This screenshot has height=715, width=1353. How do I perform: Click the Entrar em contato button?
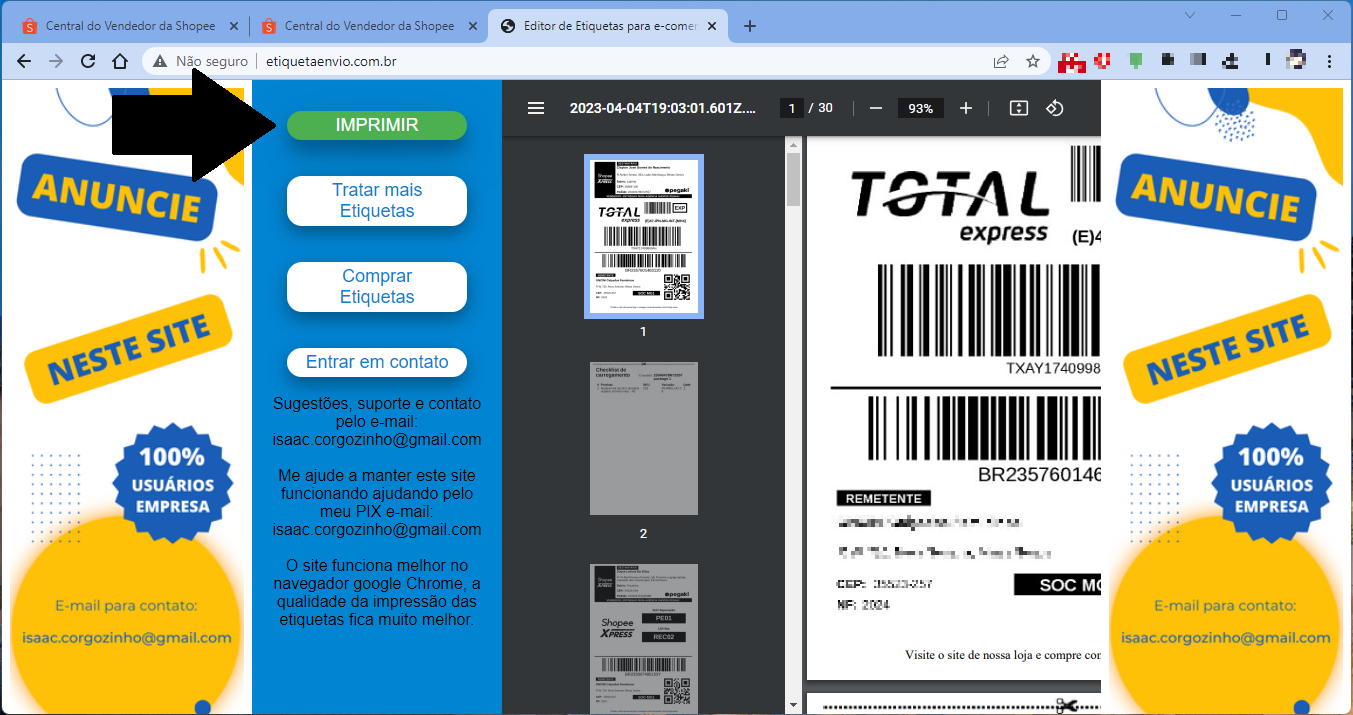point(377,362)
